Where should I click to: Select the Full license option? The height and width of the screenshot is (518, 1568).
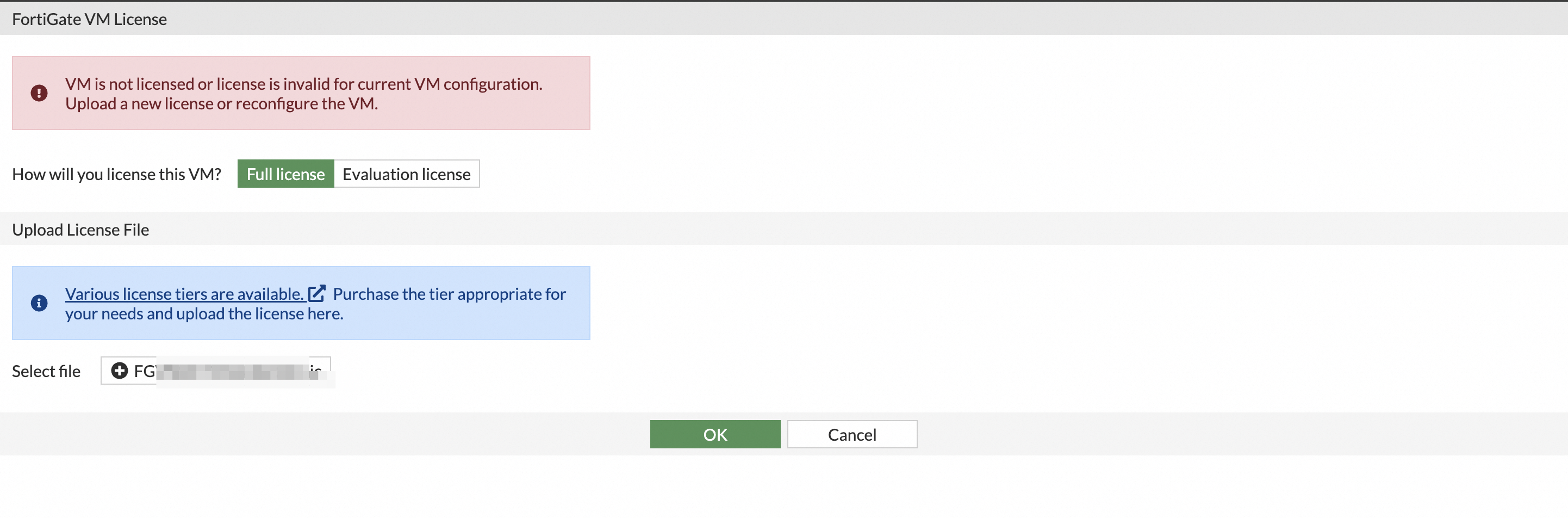(x=285, y=174)
